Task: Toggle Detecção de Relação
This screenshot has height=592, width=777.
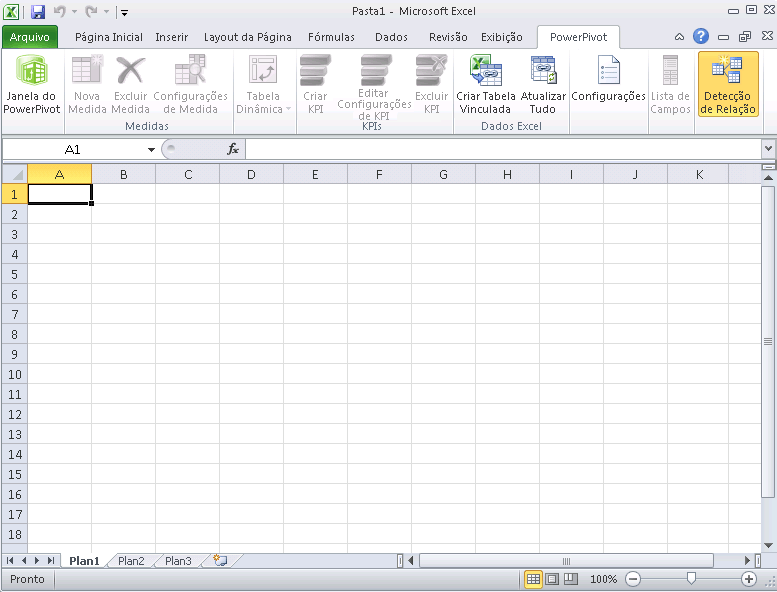Action: point(728,84)
